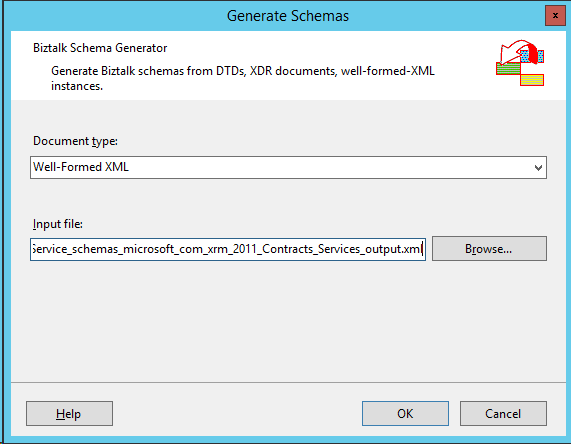This screenshot has width=571, height=444.
Task: Click the BizTalk Schema Generator logo icon
Action: (520, 63)
